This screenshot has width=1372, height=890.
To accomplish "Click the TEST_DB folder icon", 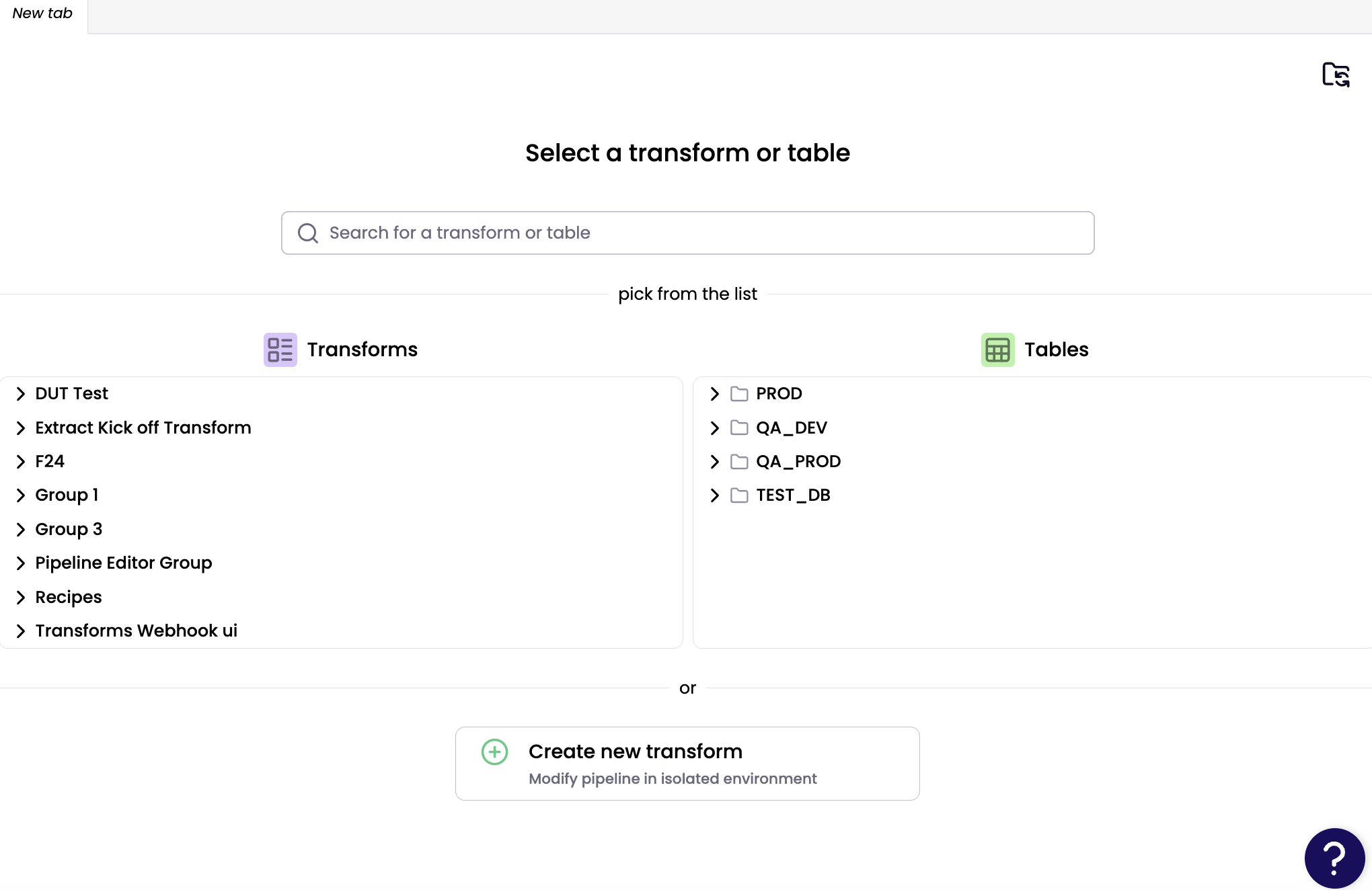I will 739,495.
